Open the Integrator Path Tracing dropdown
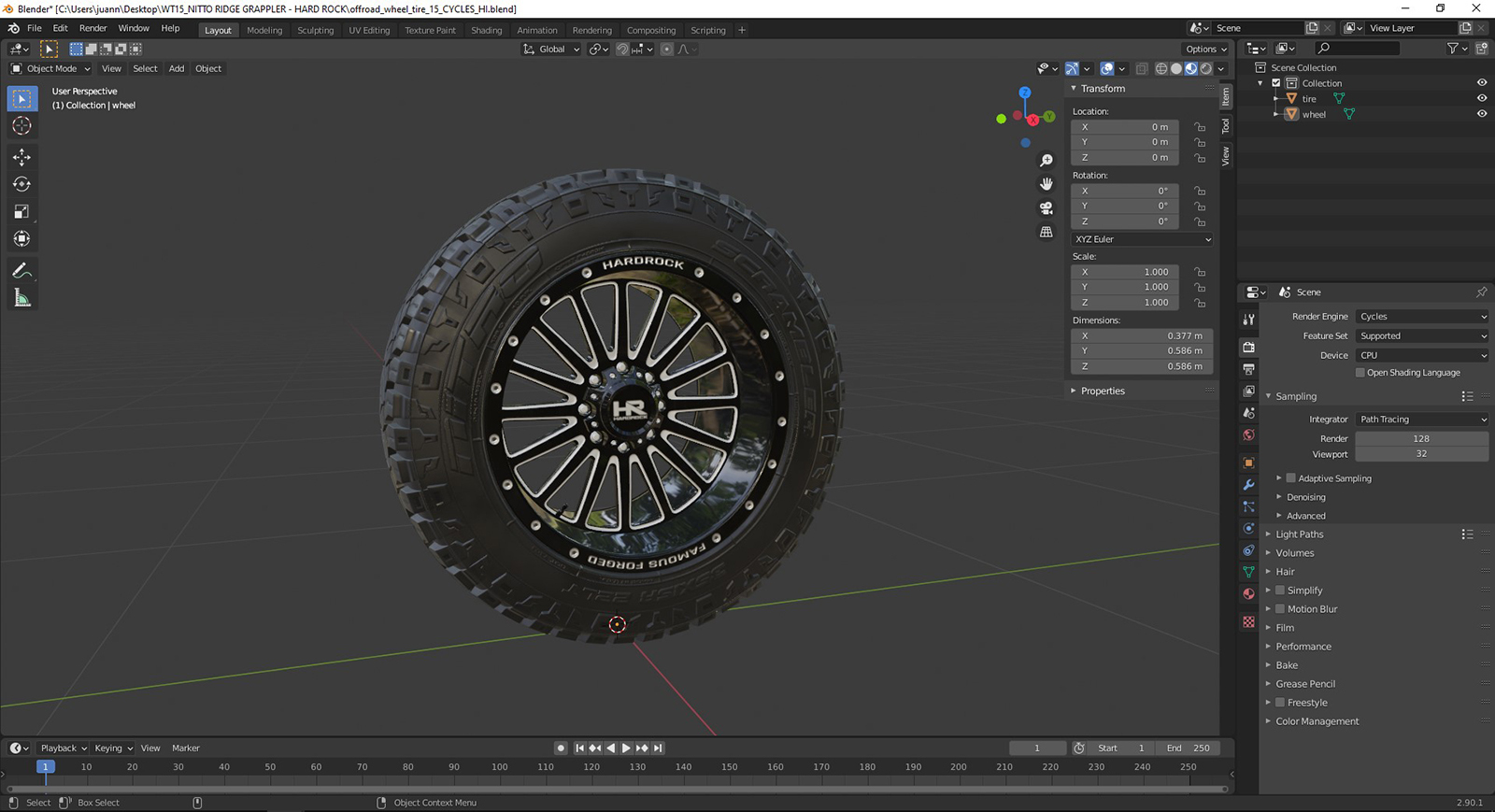 pos(1422,420)
